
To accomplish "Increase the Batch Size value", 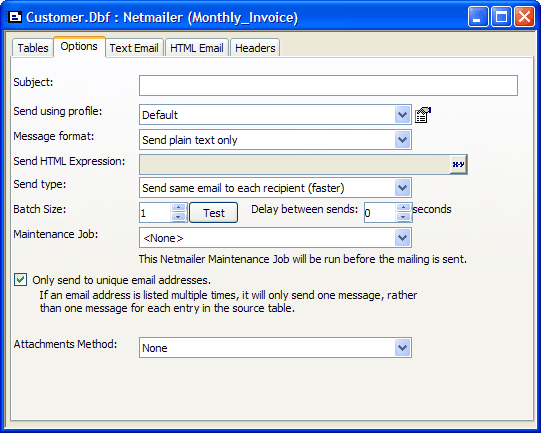I will [x=178, y=208].
